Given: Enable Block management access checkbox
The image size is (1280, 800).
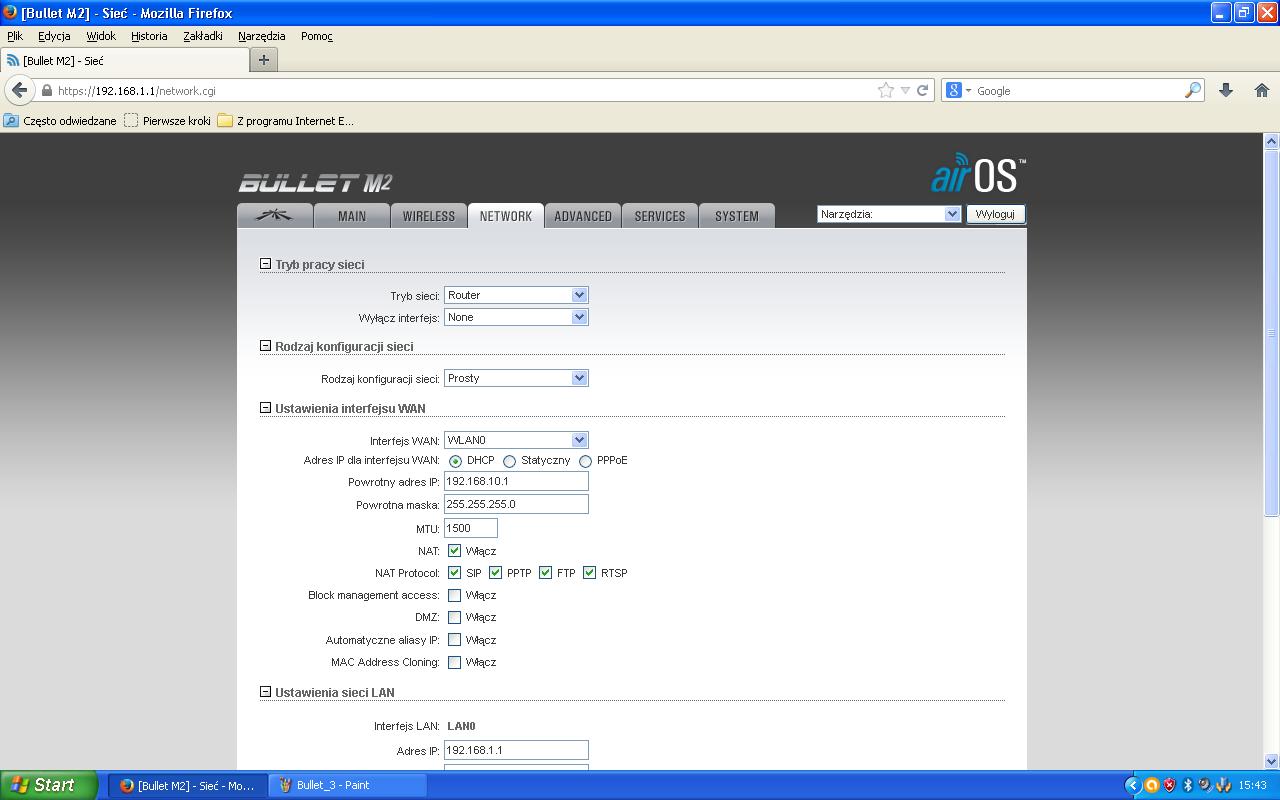Looking at the screenshot, I should pyautogui.click(x=454, y=595).
